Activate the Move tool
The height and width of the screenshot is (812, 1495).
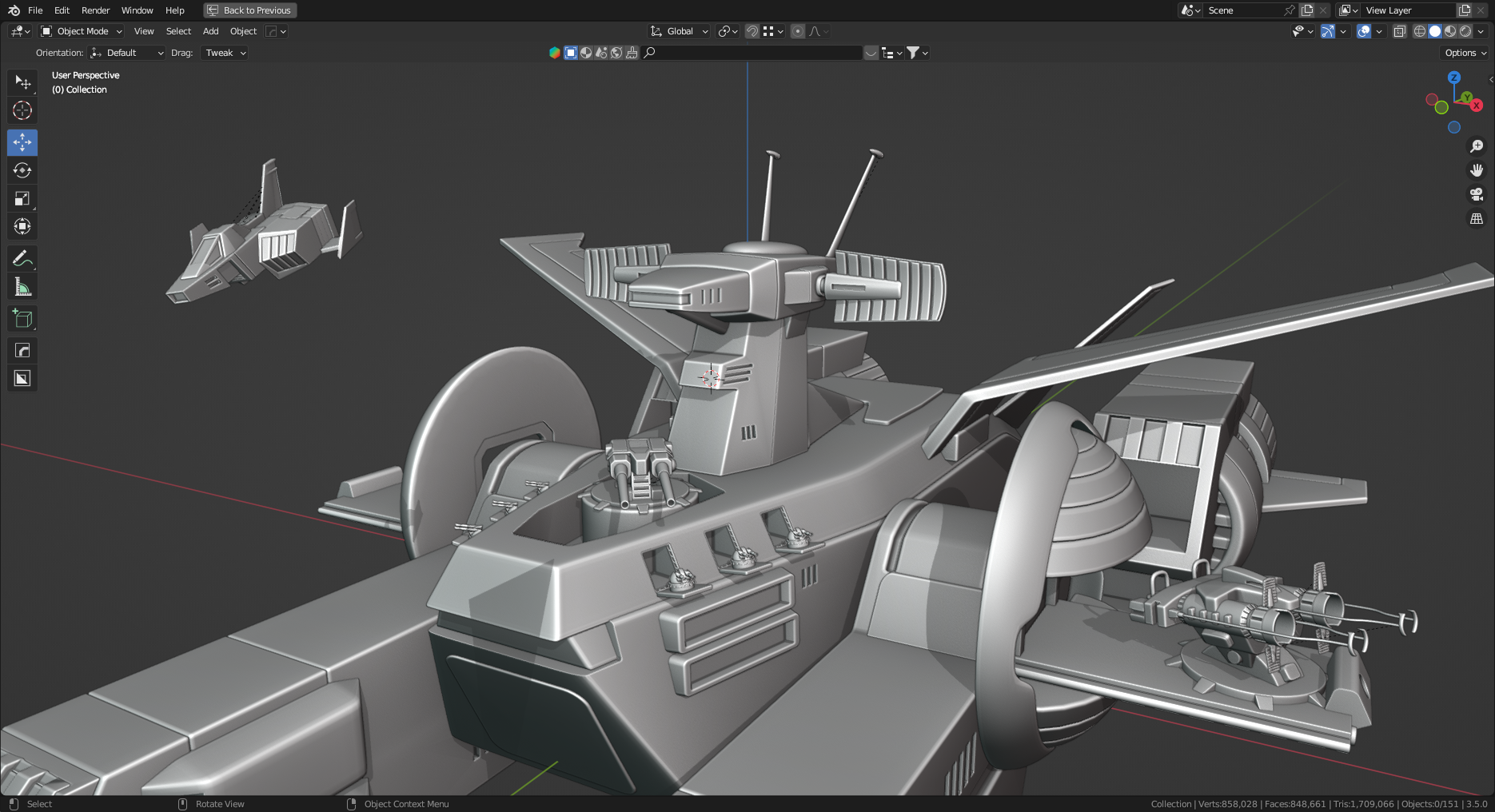pyautogui.click(x=22, y=142)
